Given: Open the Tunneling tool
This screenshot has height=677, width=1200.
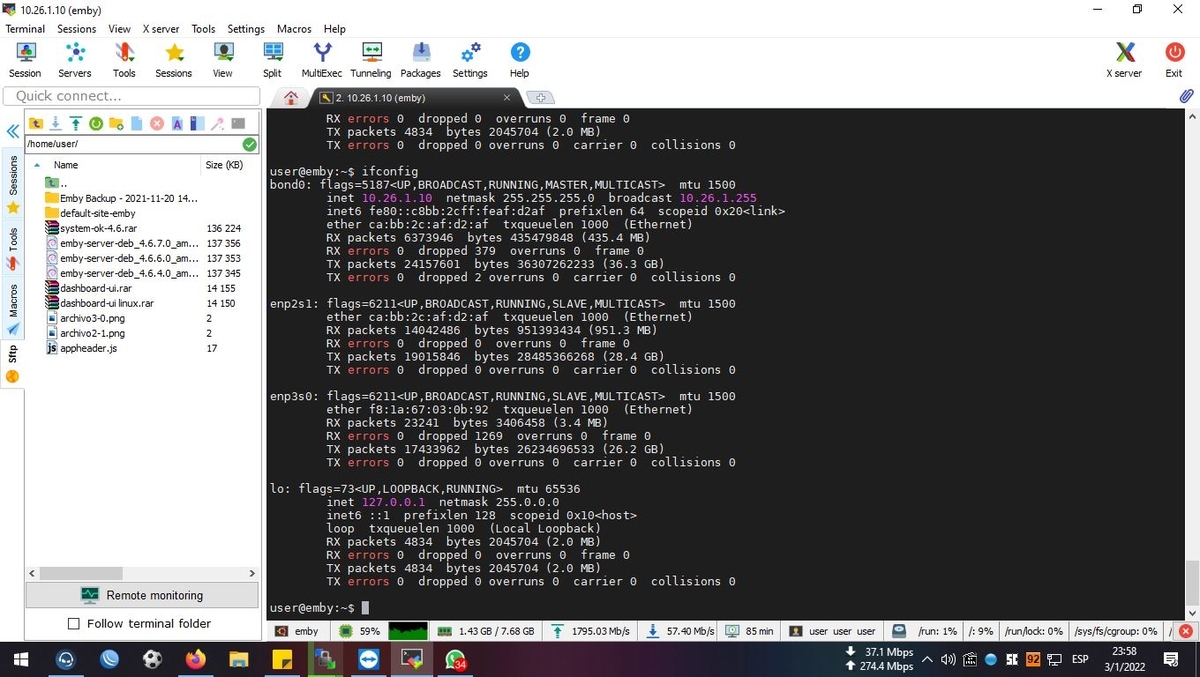Looking at the screenshot, I should [x=371, y=60].
